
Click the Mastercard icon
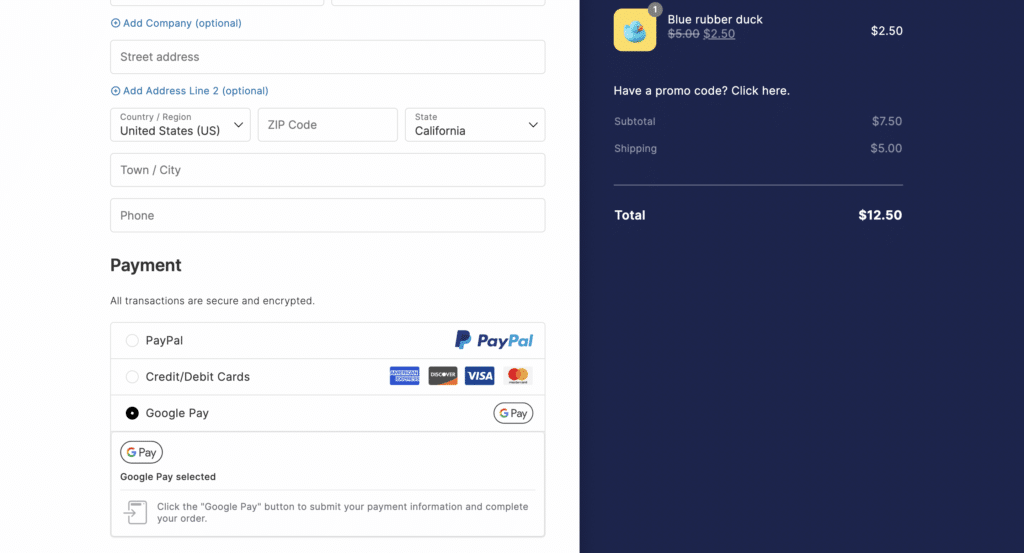click(x=517, y=376)
